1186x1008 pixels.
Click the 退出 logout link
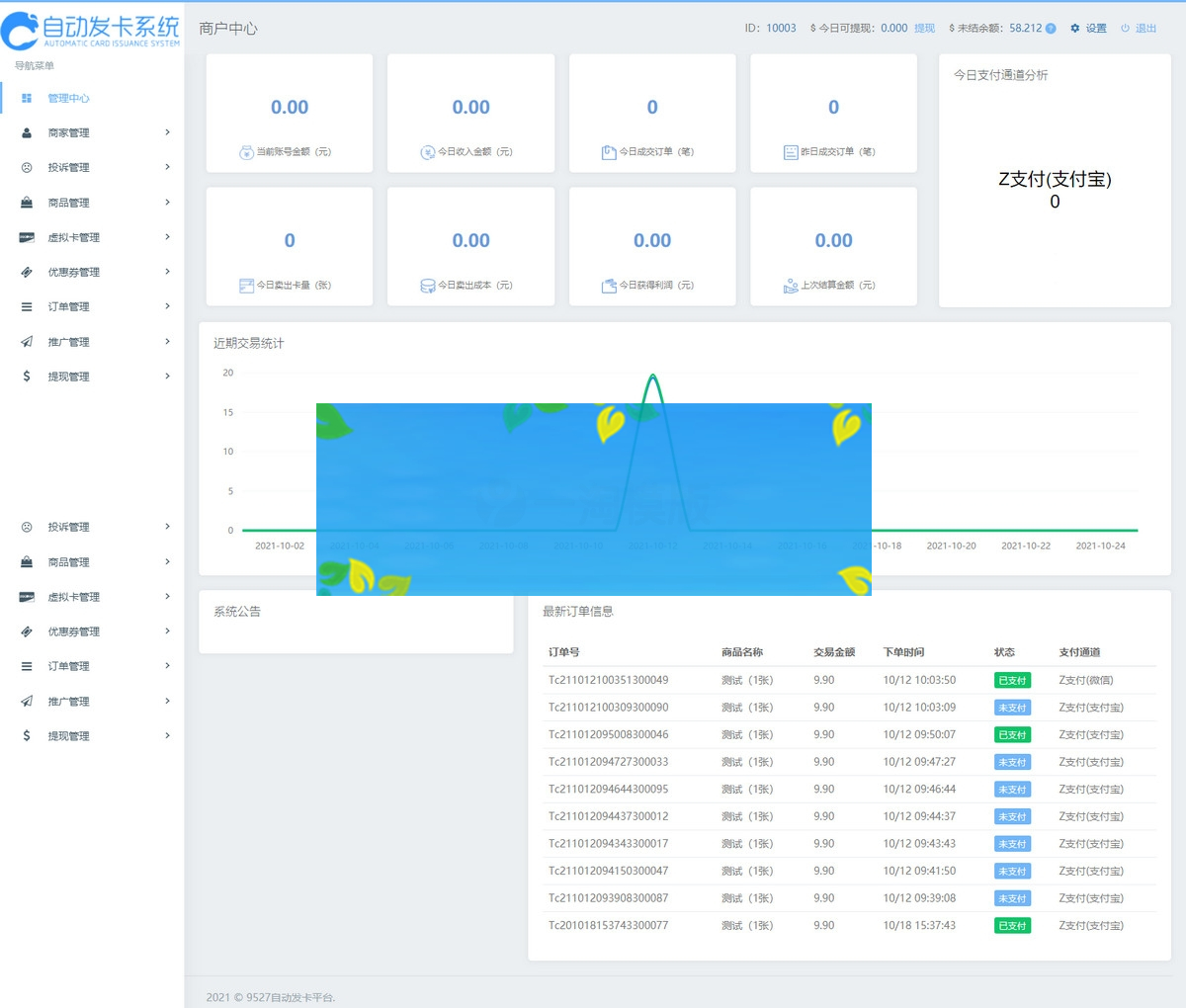click(x=1145, y=29)
